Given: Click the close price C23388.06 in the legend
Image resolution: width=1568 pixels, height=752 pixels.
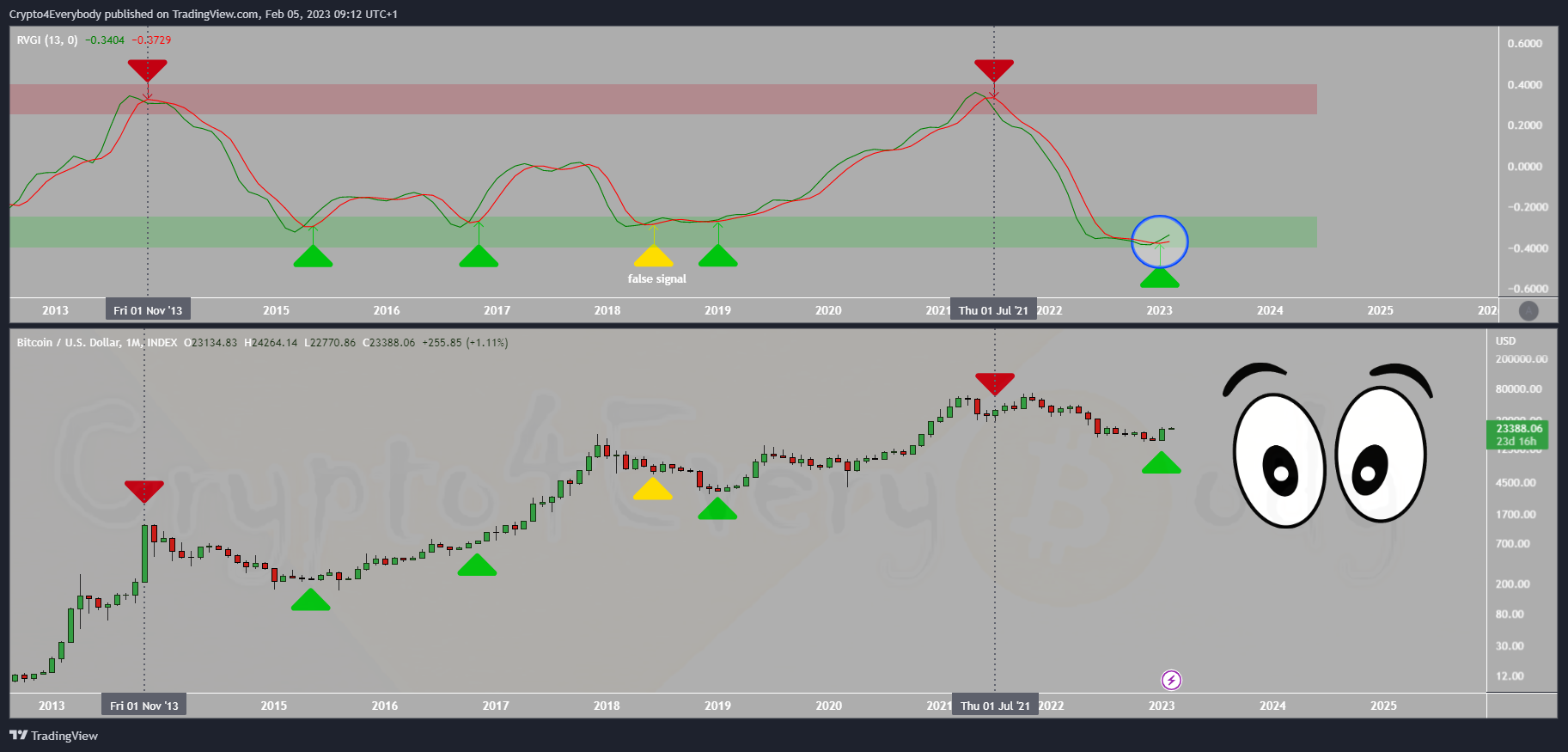Looking at the screenshot, I should (x=389, y=343).
